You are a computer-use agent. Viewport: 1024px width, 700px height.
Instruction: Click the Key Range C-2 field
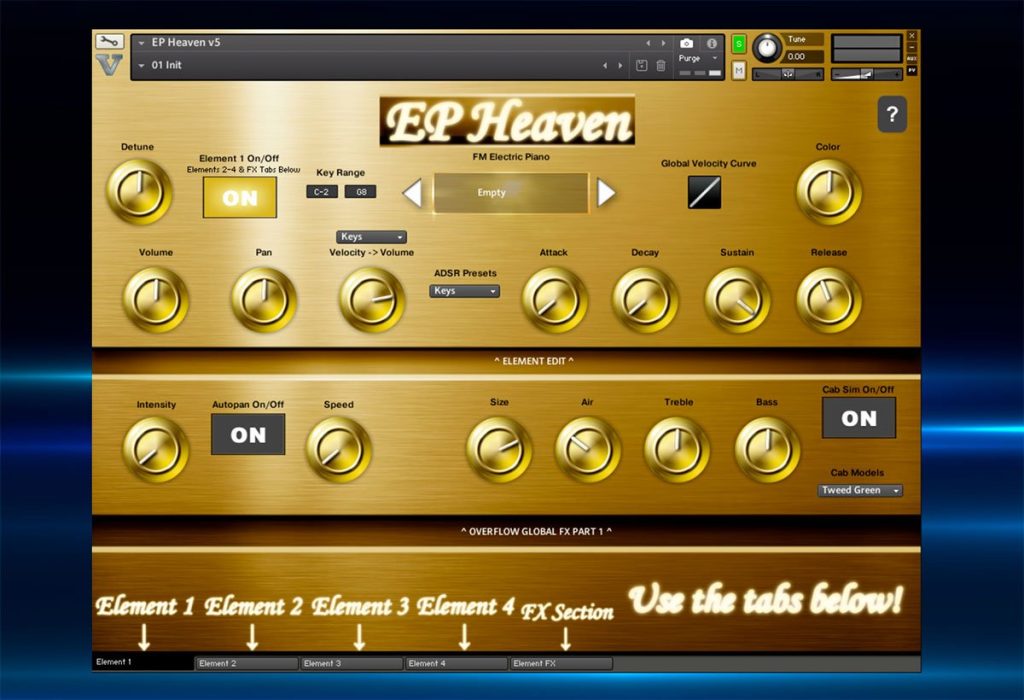[322, 192]
